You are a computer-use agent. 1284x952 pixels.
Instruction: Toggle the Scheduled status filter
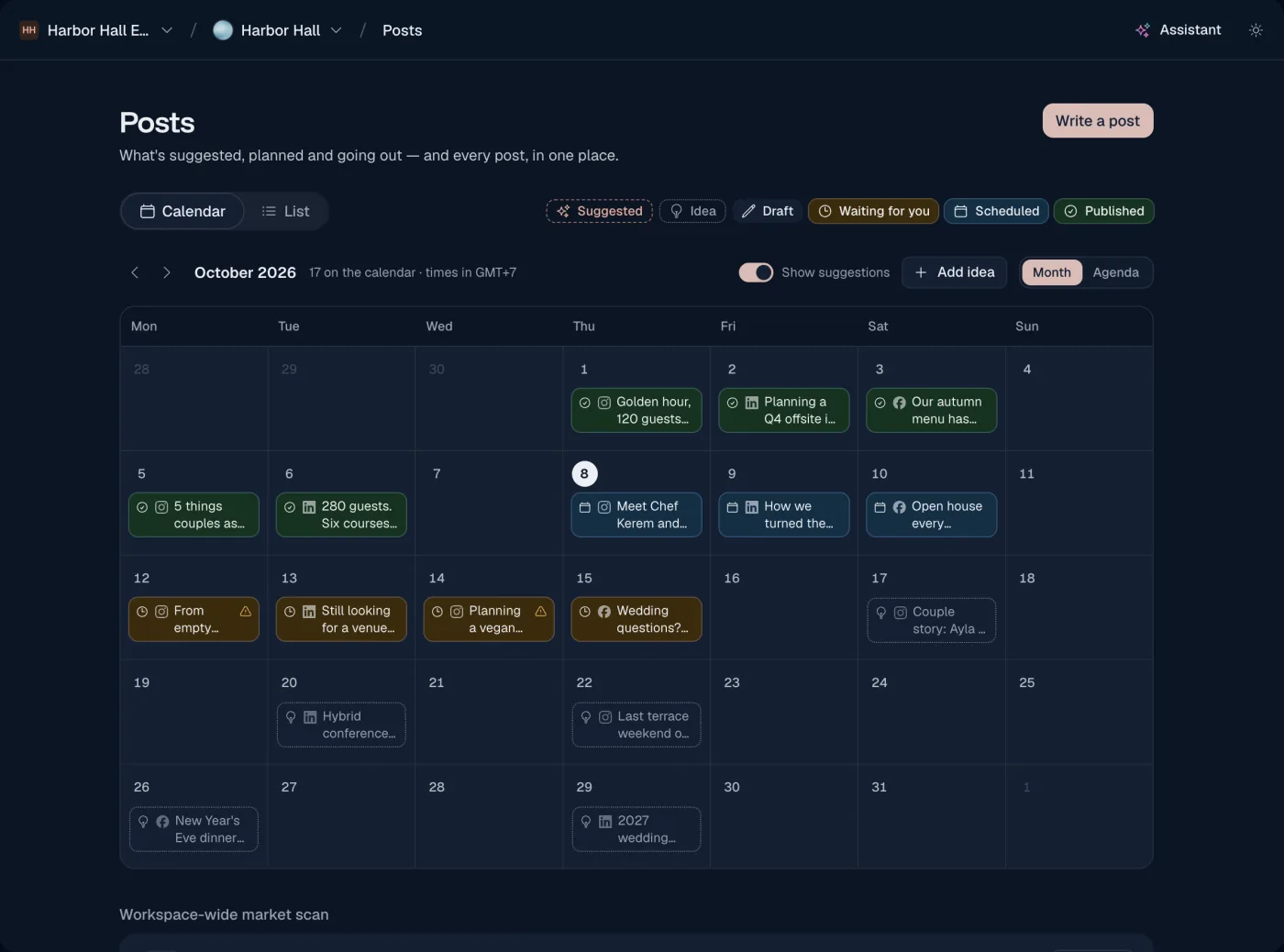pos(996,211)
